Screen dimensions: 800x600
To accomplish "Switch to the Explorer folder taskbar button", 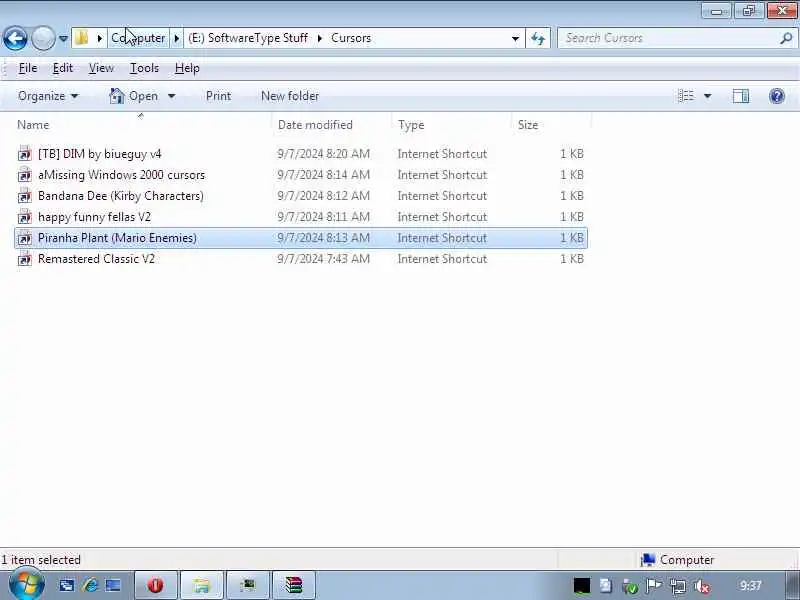I will [202, 585].
